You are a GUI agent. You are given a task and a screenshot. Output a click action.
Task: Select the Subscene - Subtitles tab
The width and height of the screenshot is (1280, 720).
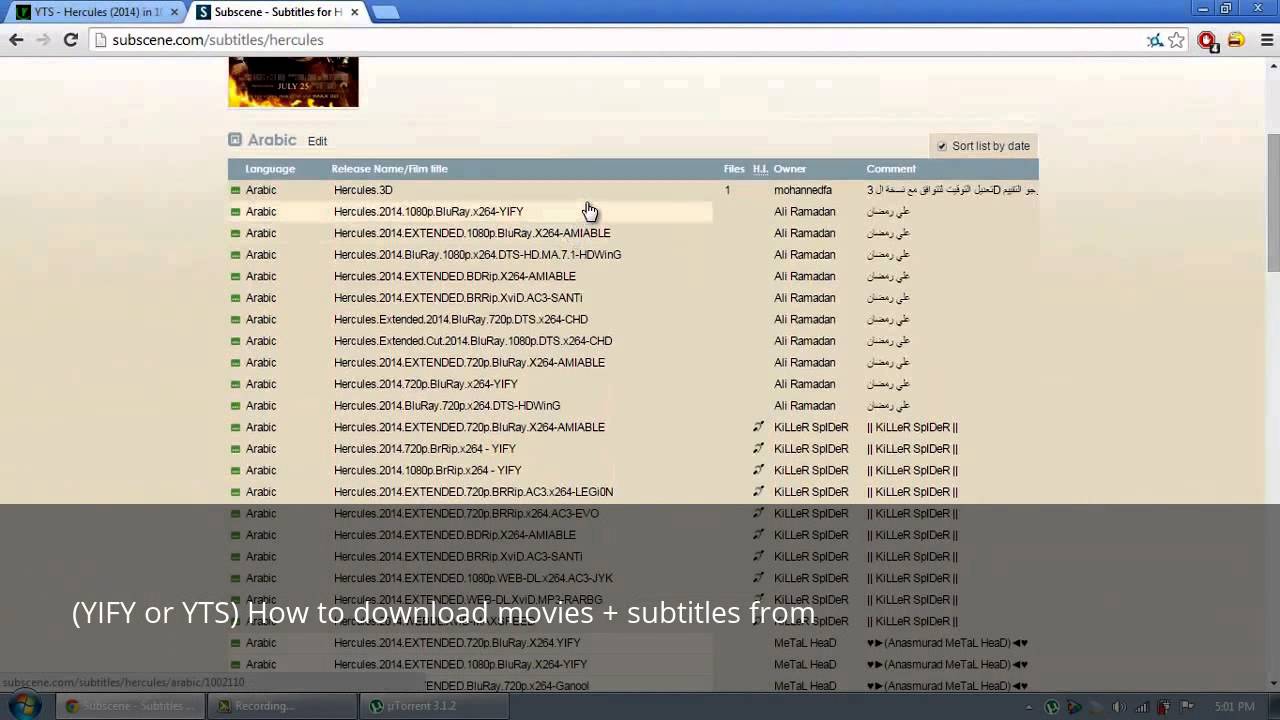point(277,12)
